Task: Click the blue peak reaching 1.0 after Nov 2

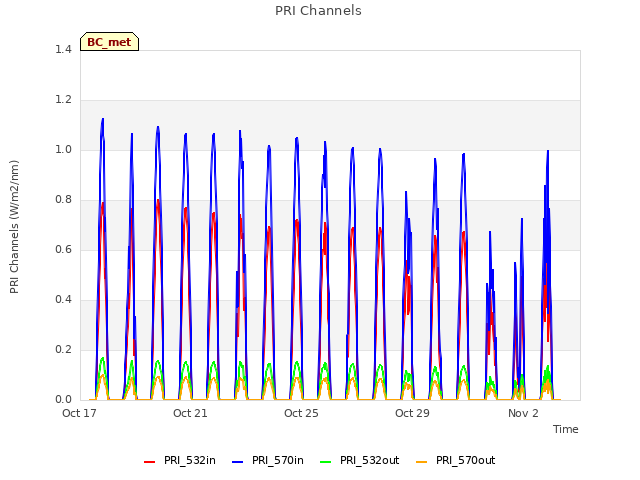Action: click(548, 151)
